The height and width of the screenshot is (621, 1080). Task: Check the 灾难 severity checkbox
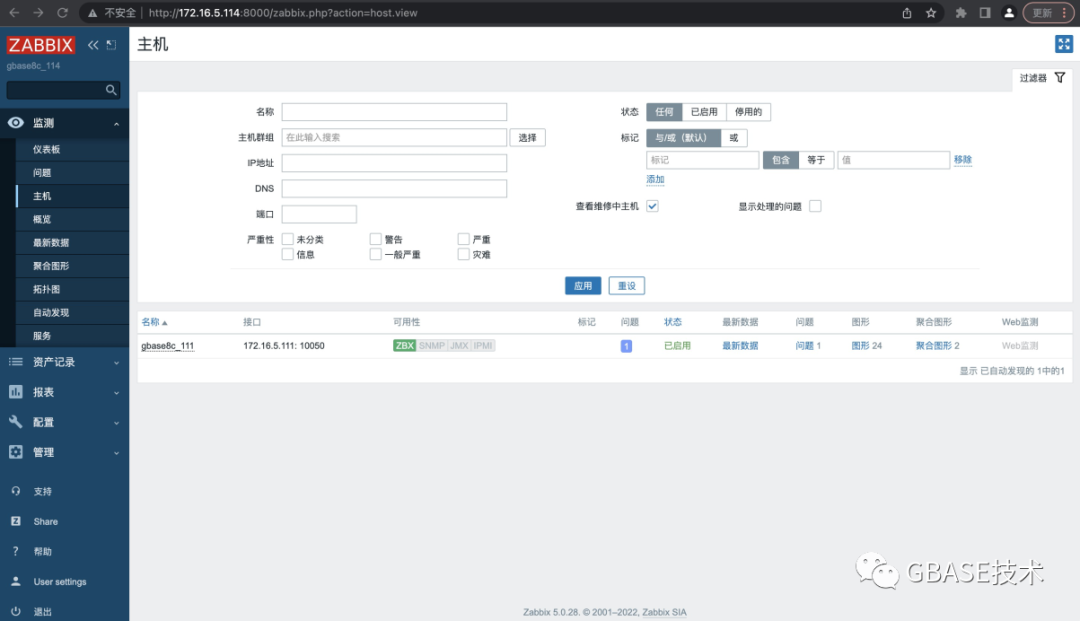pyautogui.click(x=464, y=254)
